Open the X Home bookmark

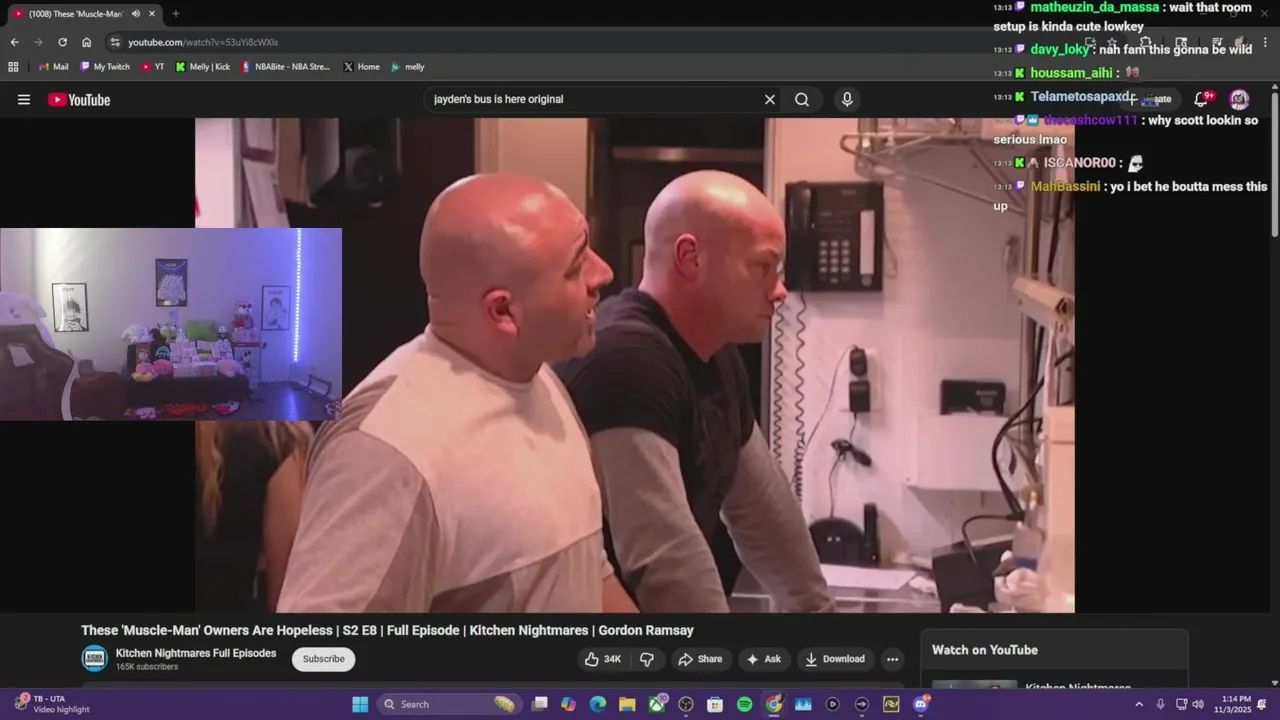pyautogui.click(x=362, y=67)
